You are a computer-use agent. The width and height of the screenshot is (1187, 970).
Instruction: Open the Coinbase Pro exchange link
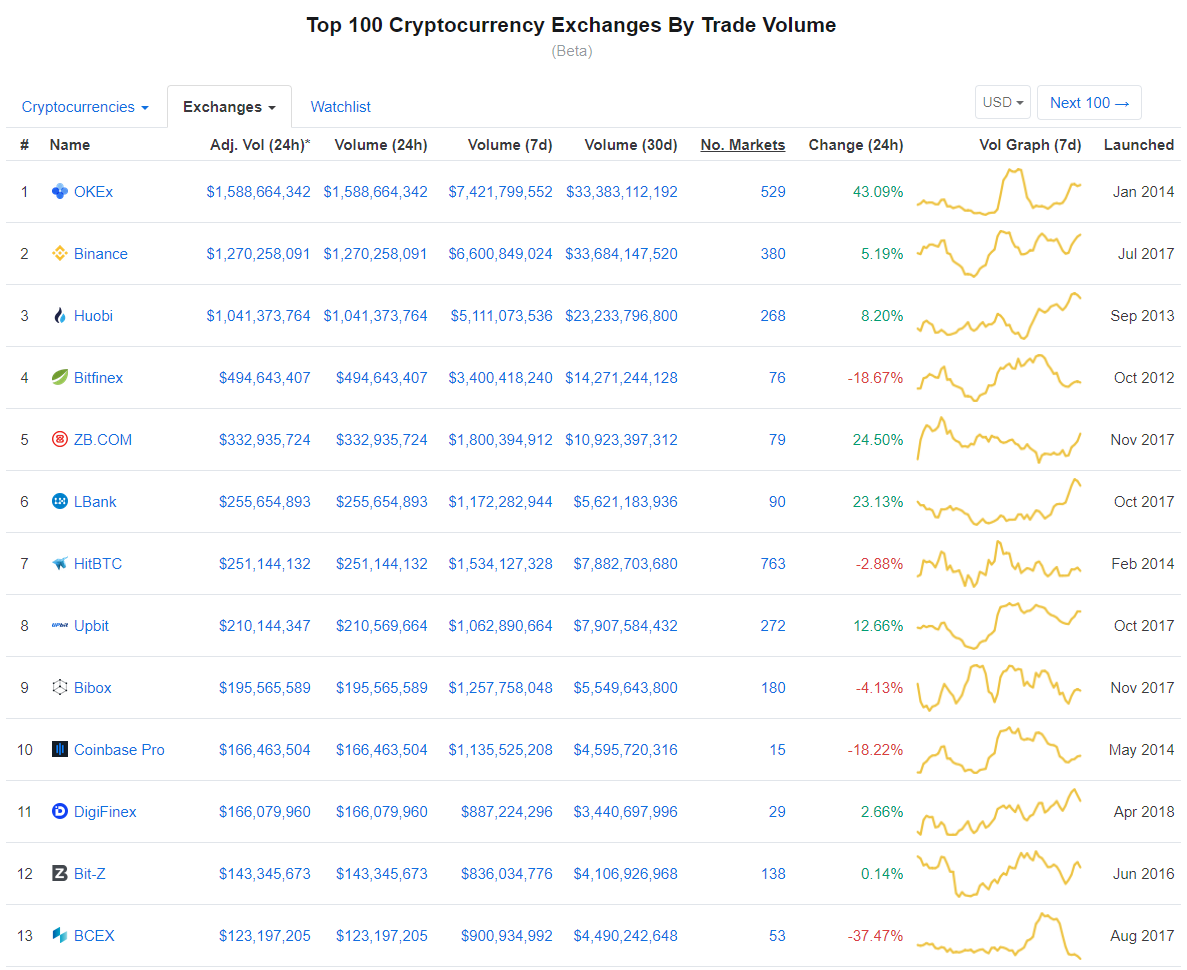click(x=119, y=750)
